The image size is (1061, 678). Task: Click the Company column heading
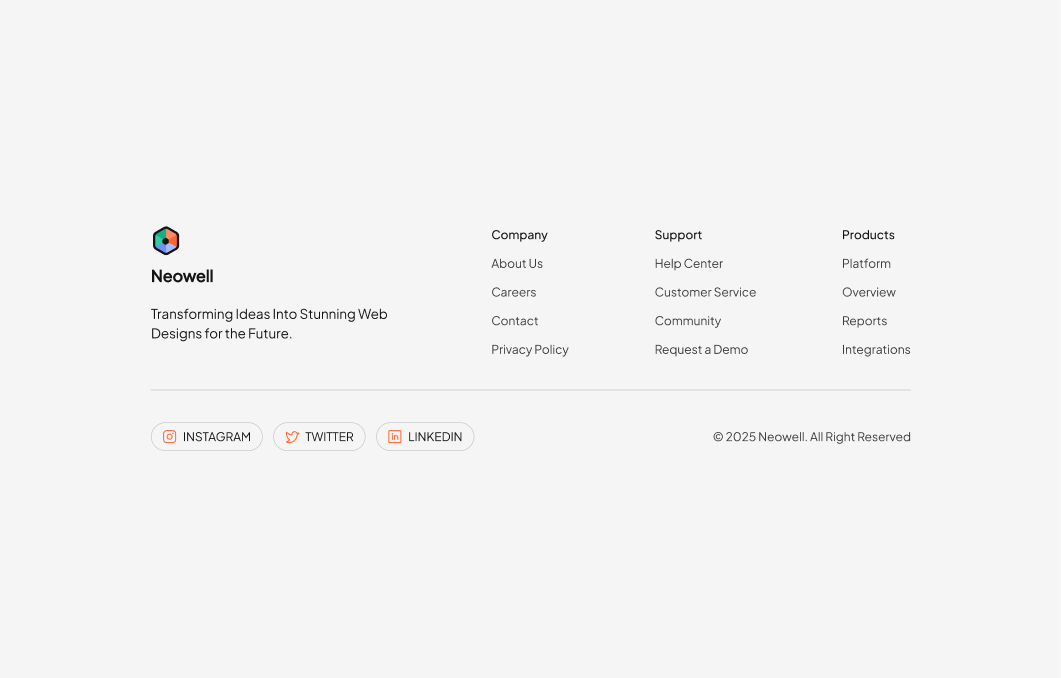pos(519,235)
